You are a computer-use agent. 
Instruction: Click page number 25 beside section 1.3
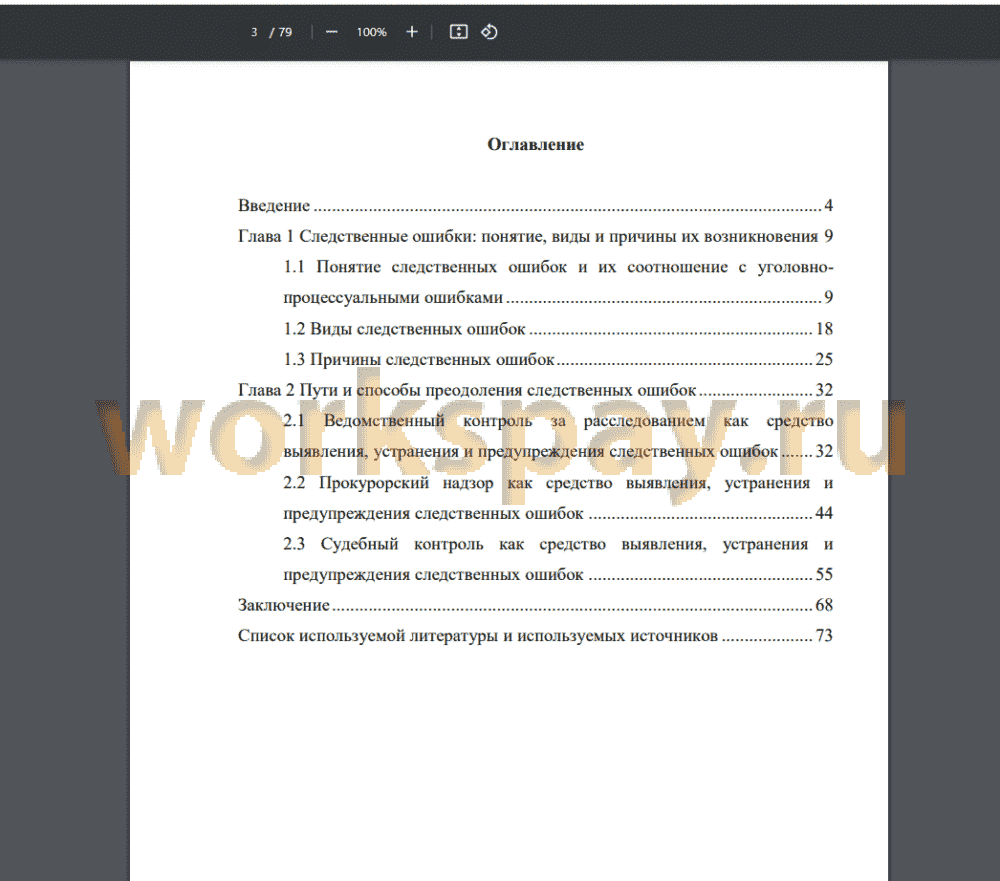tap(824, 359)
